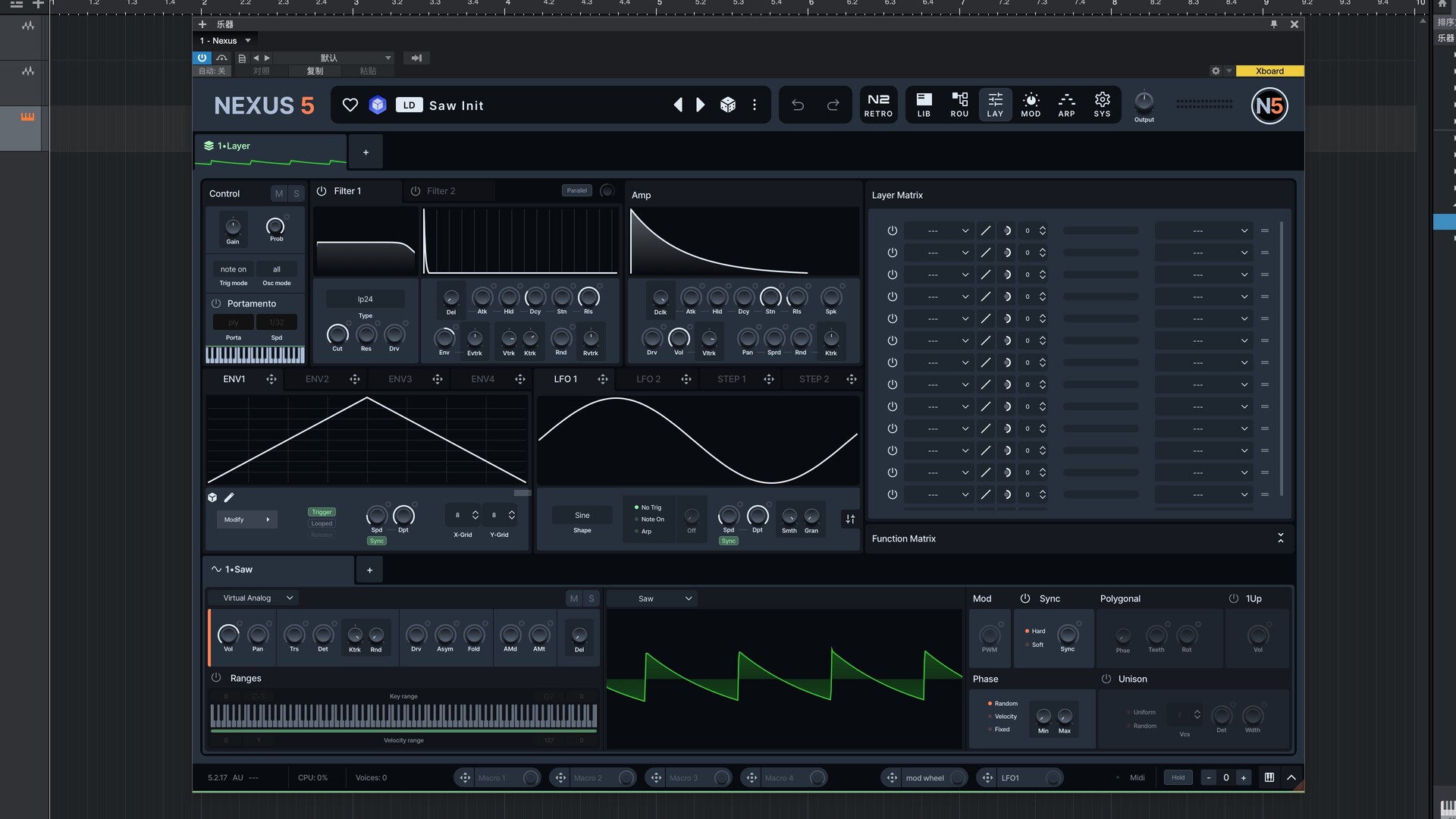Go to the previous preset arrow
The height and width of the screenshot is (819, 1456).
pos(678,105)
